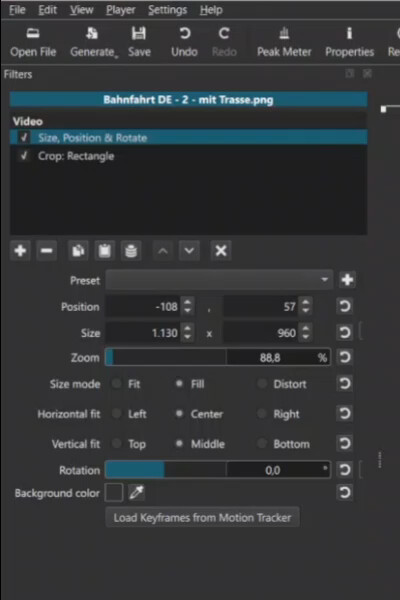The width and height of the screenshot is (400, 600).
Task: Pick background color with eyedropper
Action: click(136, 492)
